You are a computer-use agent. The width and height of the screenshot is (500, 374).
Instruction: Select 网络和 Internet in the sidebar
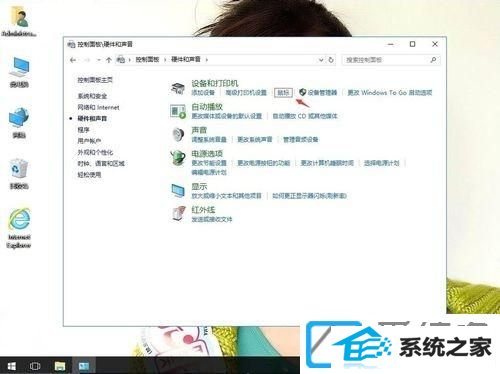point(98,107)
